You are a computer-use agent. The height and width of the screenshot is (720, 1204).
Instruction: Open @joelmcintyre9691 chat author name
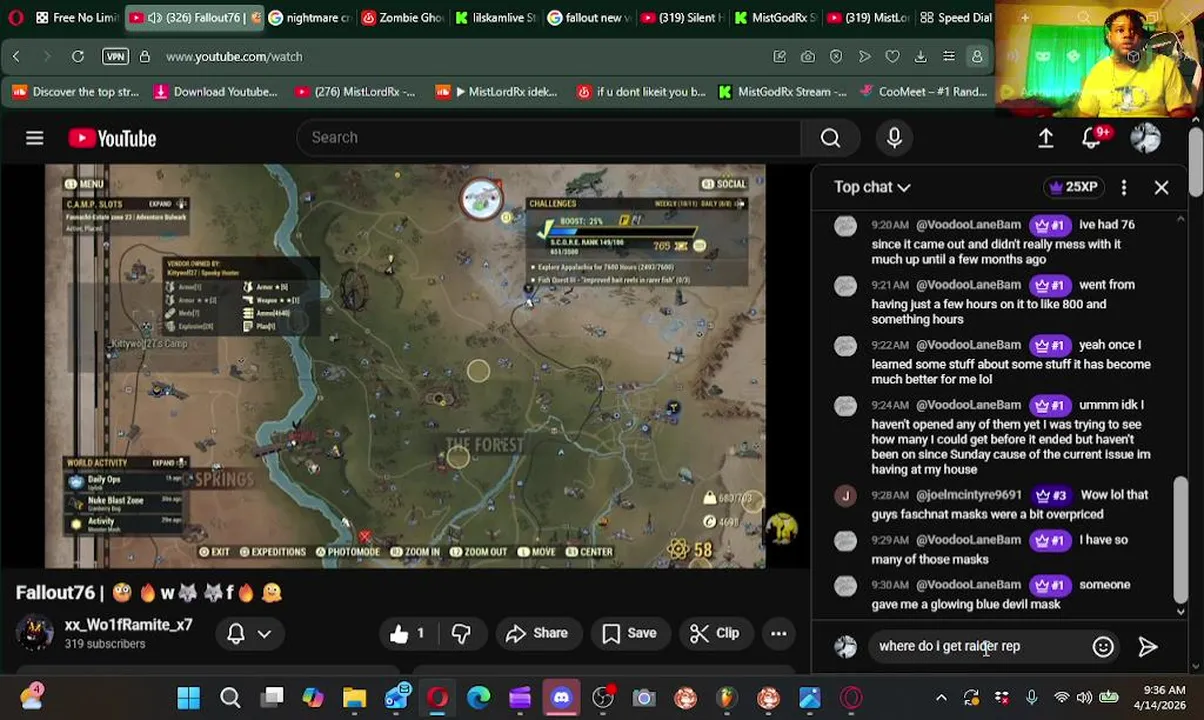[x=968, y=495]
